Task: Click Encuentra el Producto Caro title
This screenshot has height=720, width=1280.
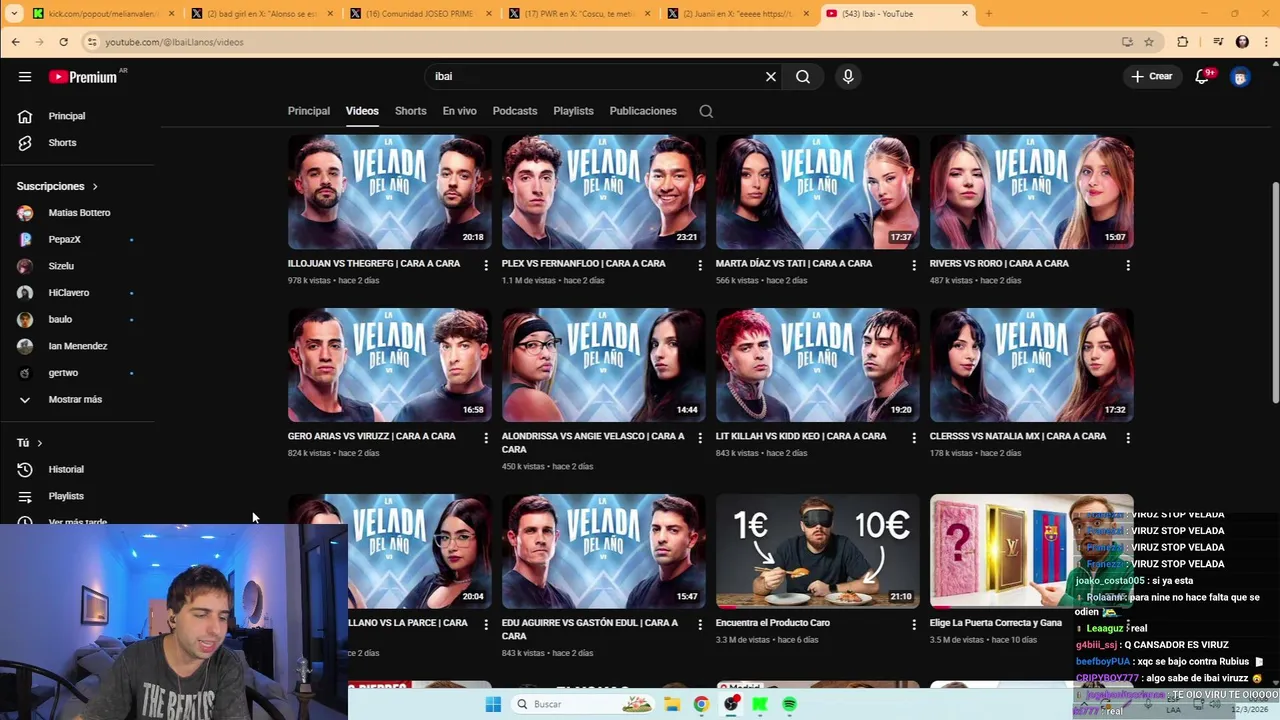Action: 773,623
